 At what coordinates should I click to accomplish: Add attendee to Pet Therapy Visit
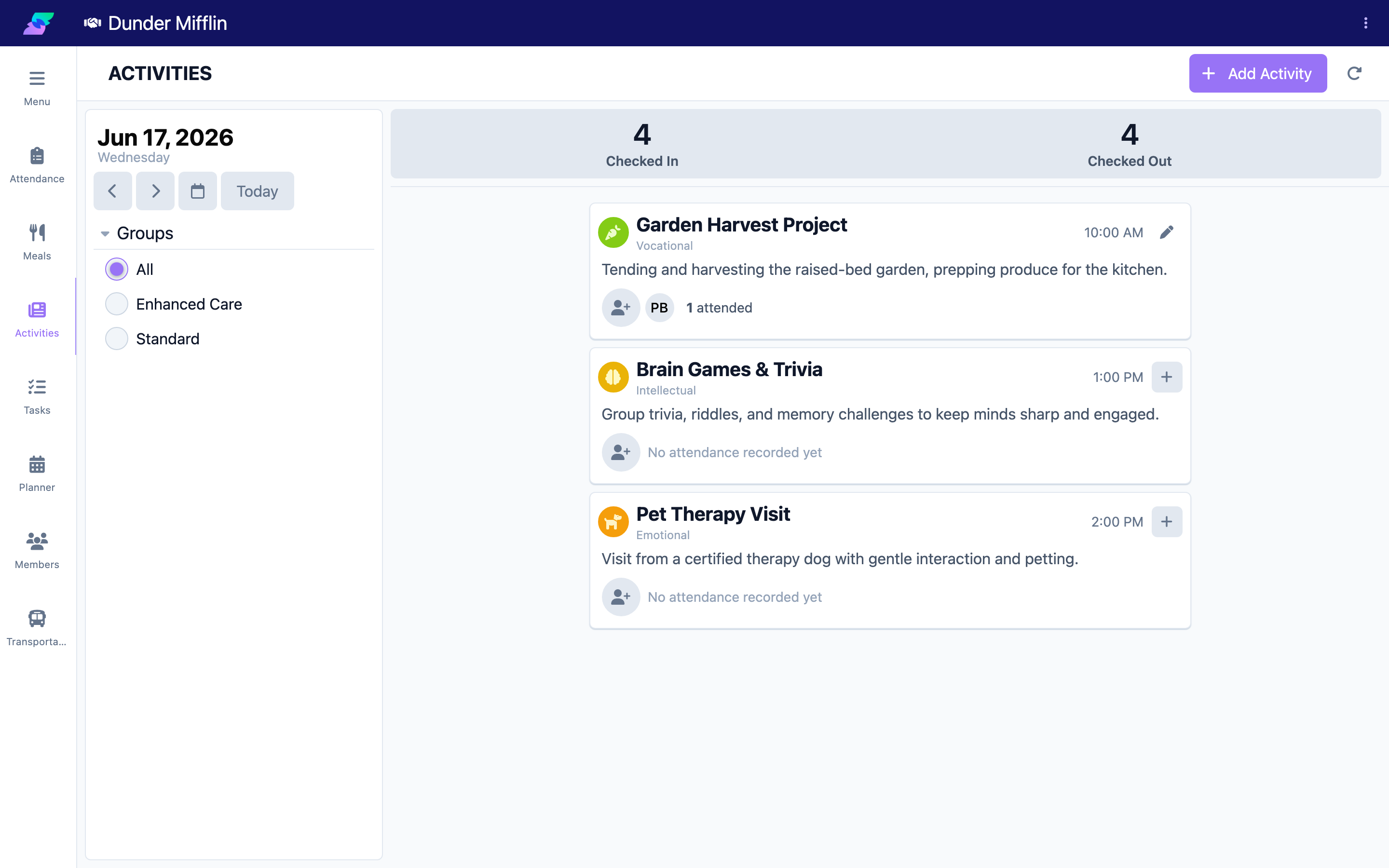(x=620, y=597)
